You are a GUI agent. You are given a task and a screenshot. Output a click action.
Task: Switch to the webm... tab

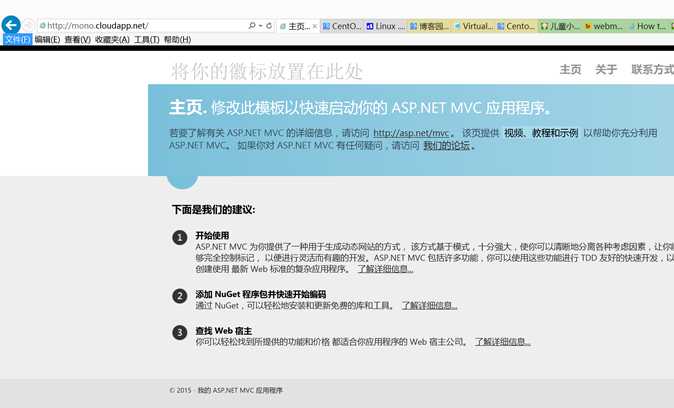[x=604, y=26]
